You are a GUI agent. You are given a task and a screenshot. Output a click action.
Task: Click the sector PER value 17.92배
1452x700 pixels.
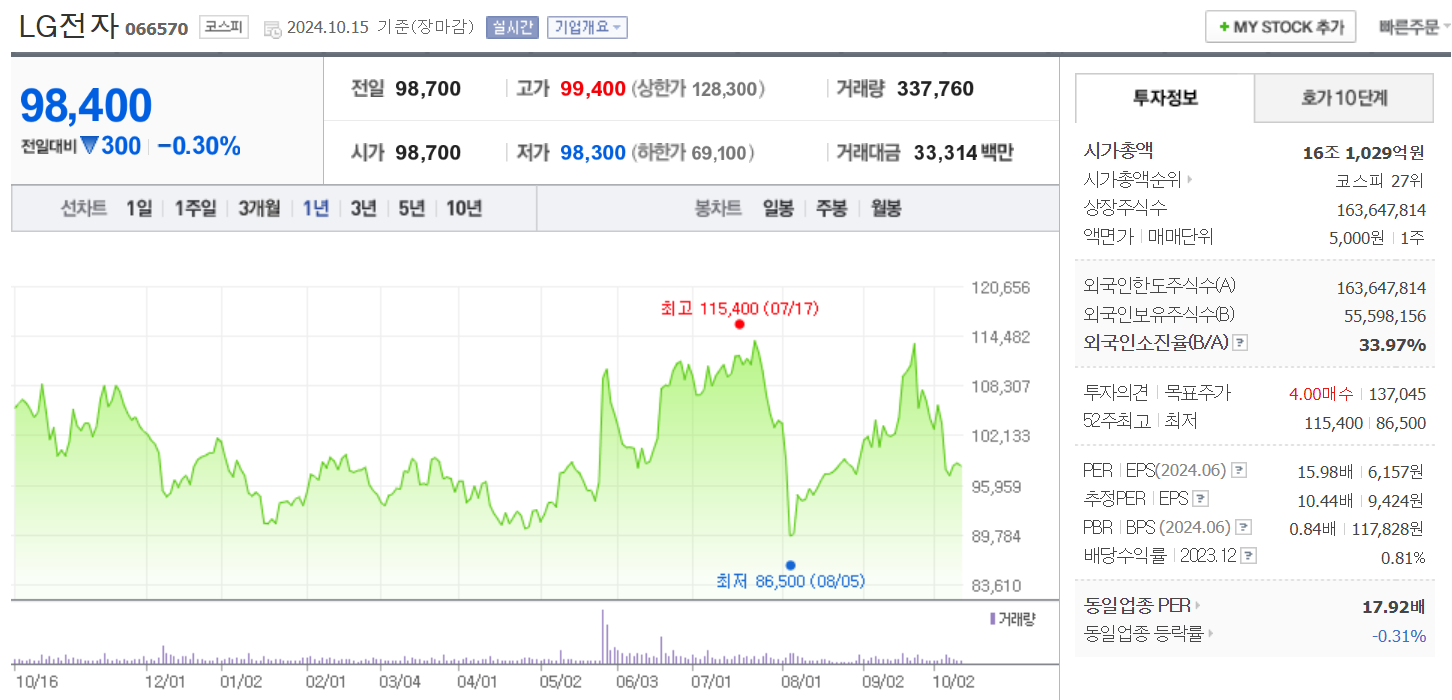1393,607
